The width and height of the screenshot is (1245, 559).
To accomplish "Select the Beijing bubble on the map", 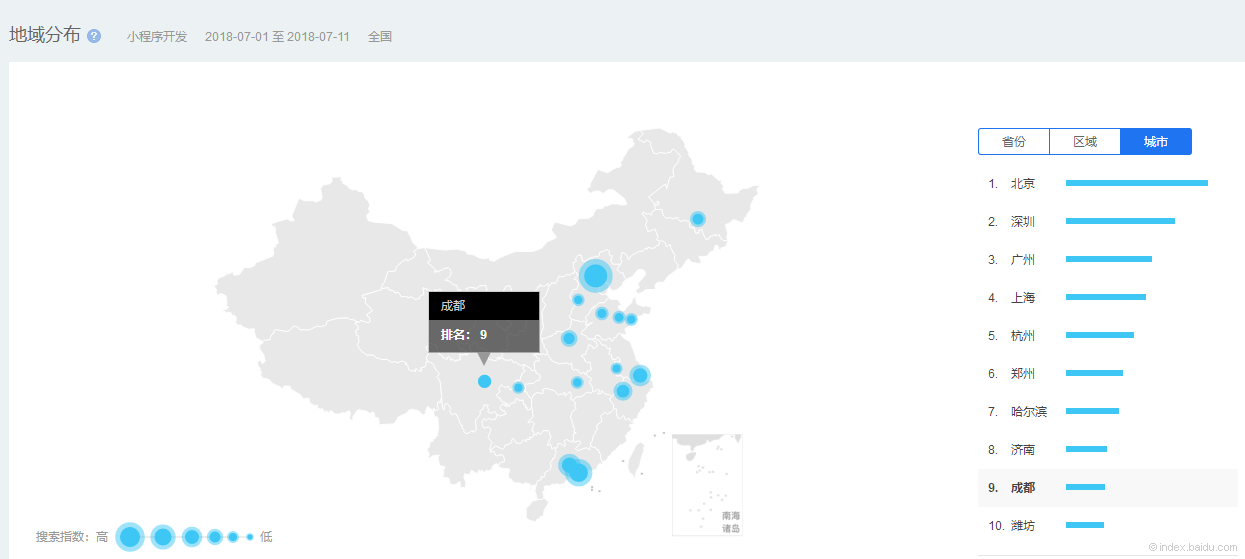I will [595, 275].
